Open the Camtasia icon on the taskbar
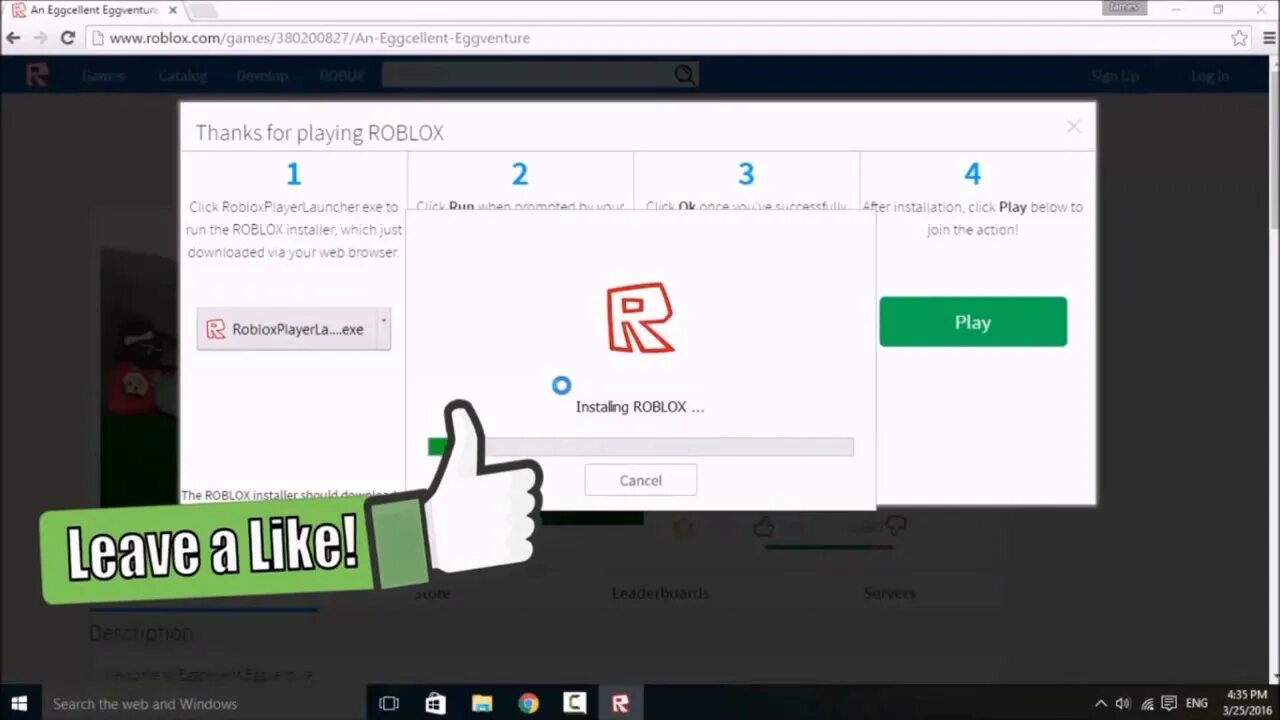 [x=574, y=703]
